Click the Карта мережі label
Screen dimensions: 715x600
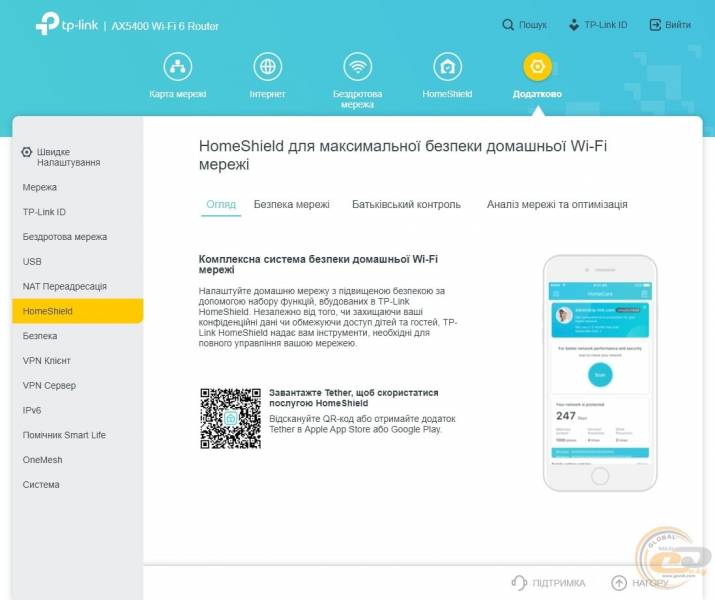(x=178, y=94)
